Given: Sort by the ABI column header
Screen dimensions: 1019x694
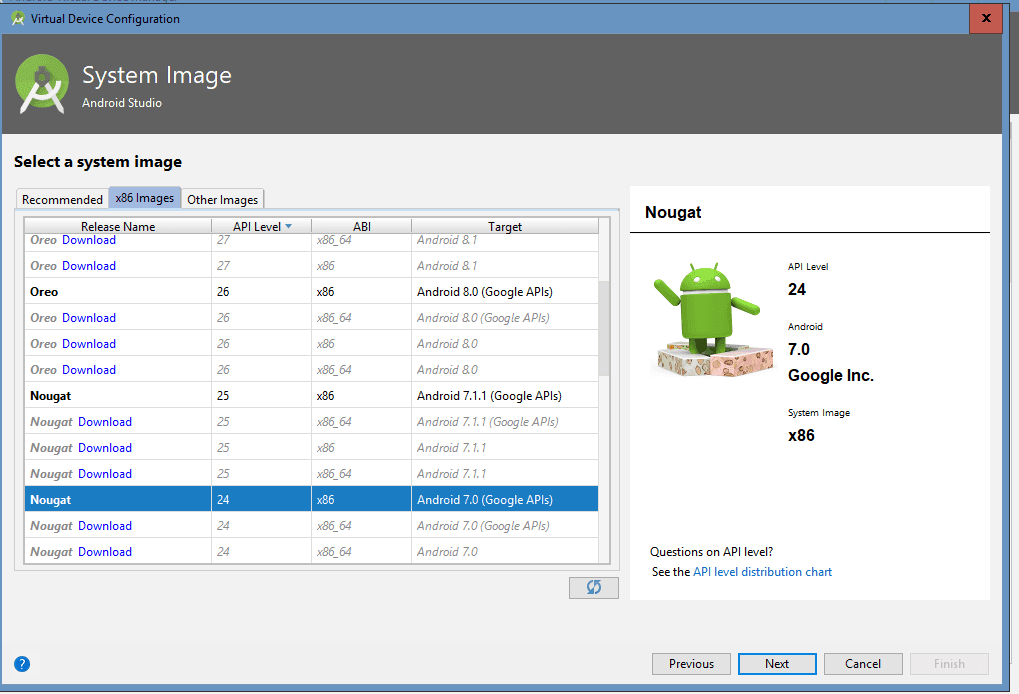Looking at the screenshot, I should (x=361, y=226).
